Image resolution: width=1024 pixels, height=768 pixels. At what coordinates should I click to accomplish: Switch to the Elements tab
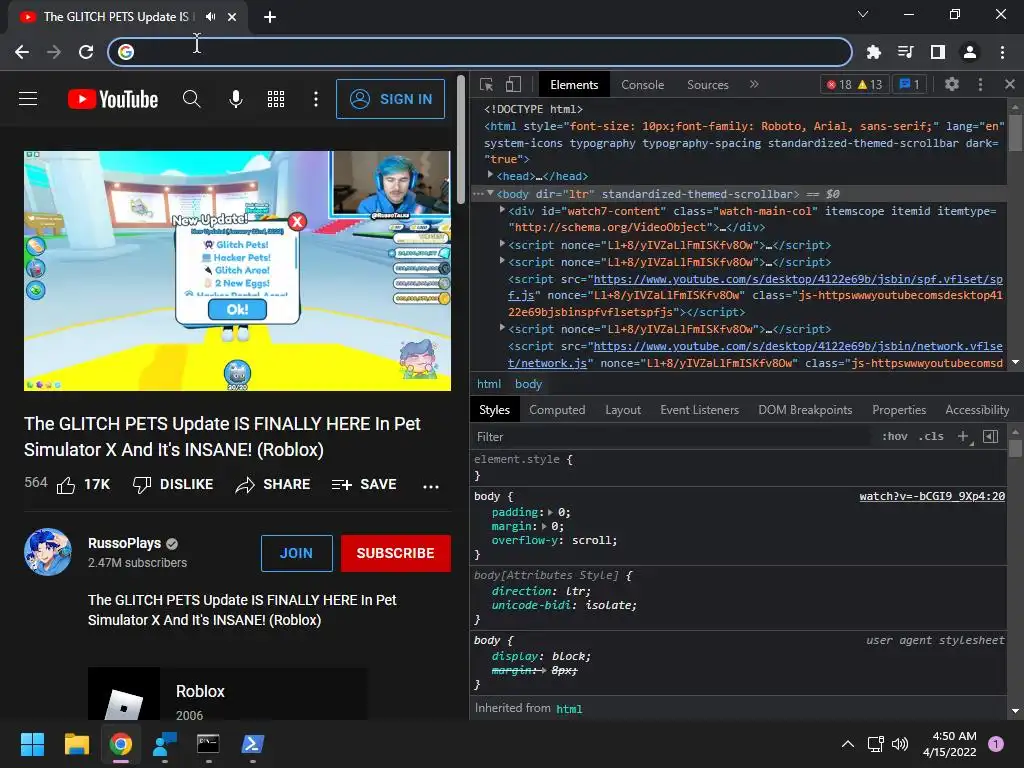pyautogui.click(x=574, y=85)
